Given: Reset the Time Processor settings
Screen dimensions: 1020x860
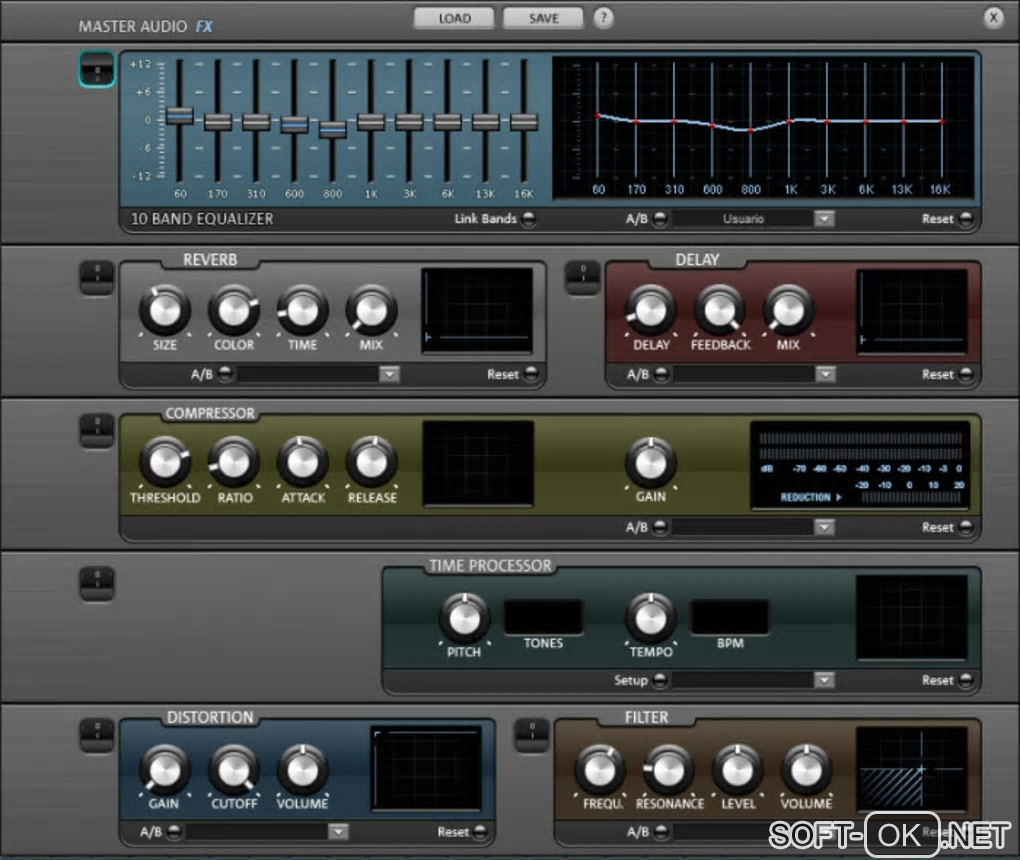Looking at the screenshot, I should pyautogui.click(x=967, y=680).
